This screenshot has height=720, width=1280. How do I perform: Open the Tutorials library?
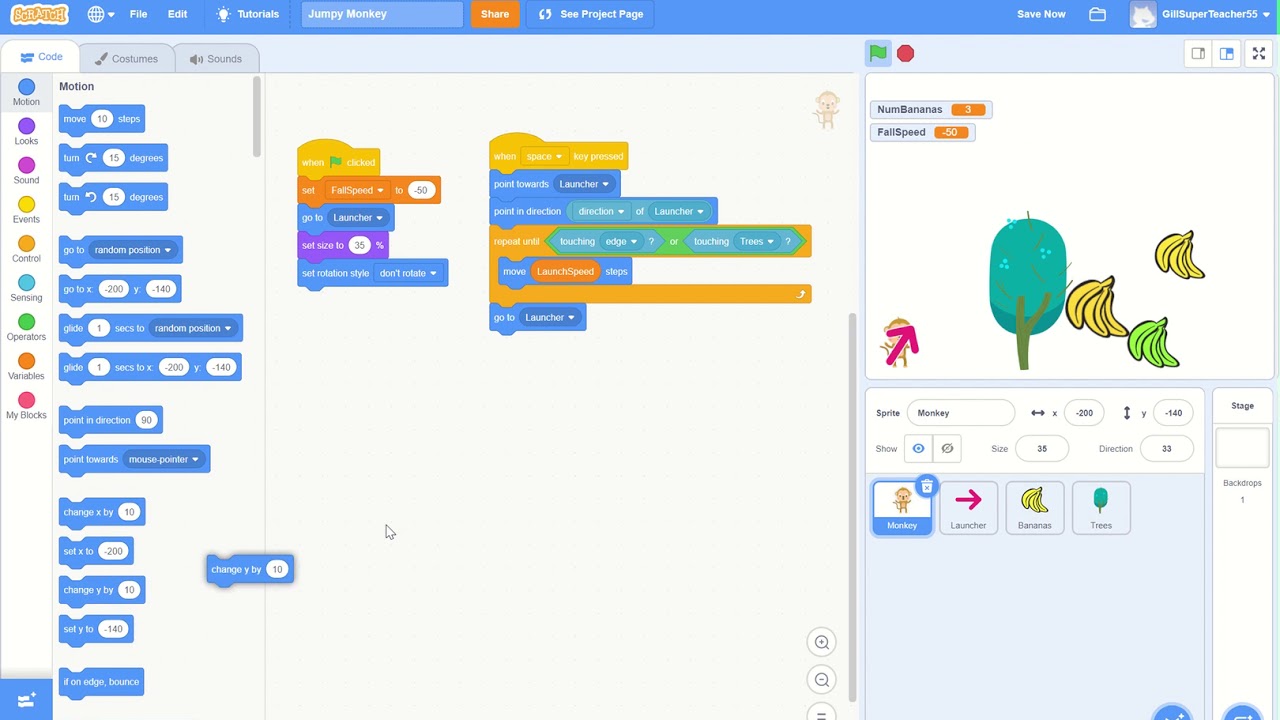click(247, 14)
